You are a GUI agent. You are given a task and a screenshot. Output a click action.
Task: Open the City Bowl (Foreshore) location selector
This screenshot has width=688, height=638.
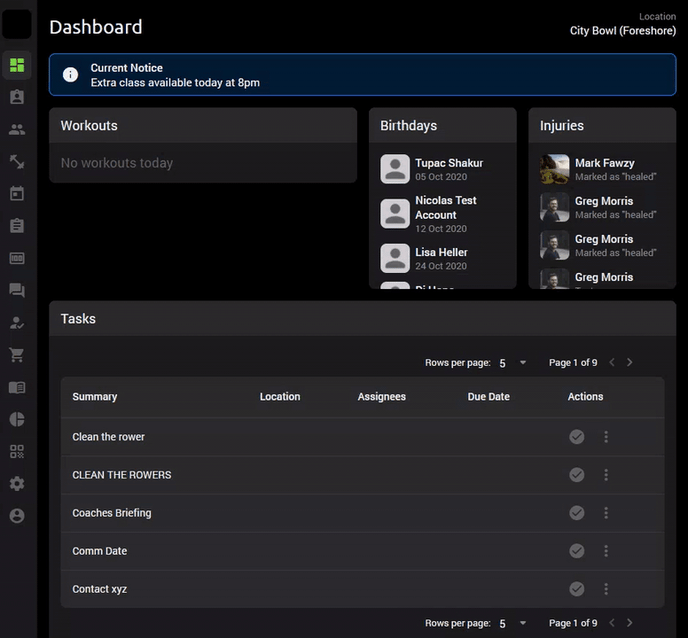coord(623,31)
